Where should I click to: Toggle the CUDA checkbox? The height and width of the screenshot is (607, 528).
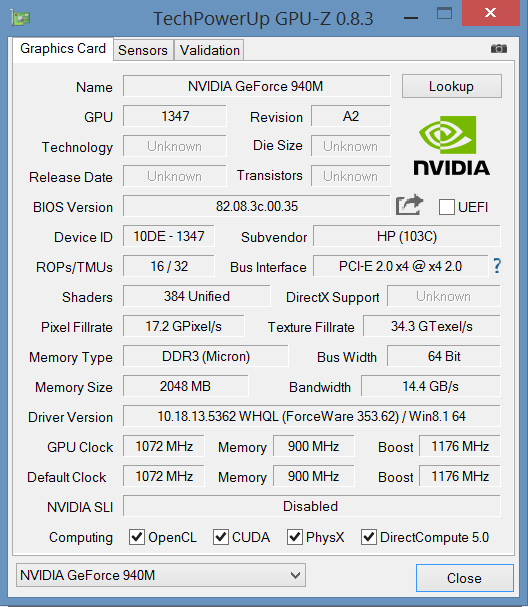click(221, 537)
